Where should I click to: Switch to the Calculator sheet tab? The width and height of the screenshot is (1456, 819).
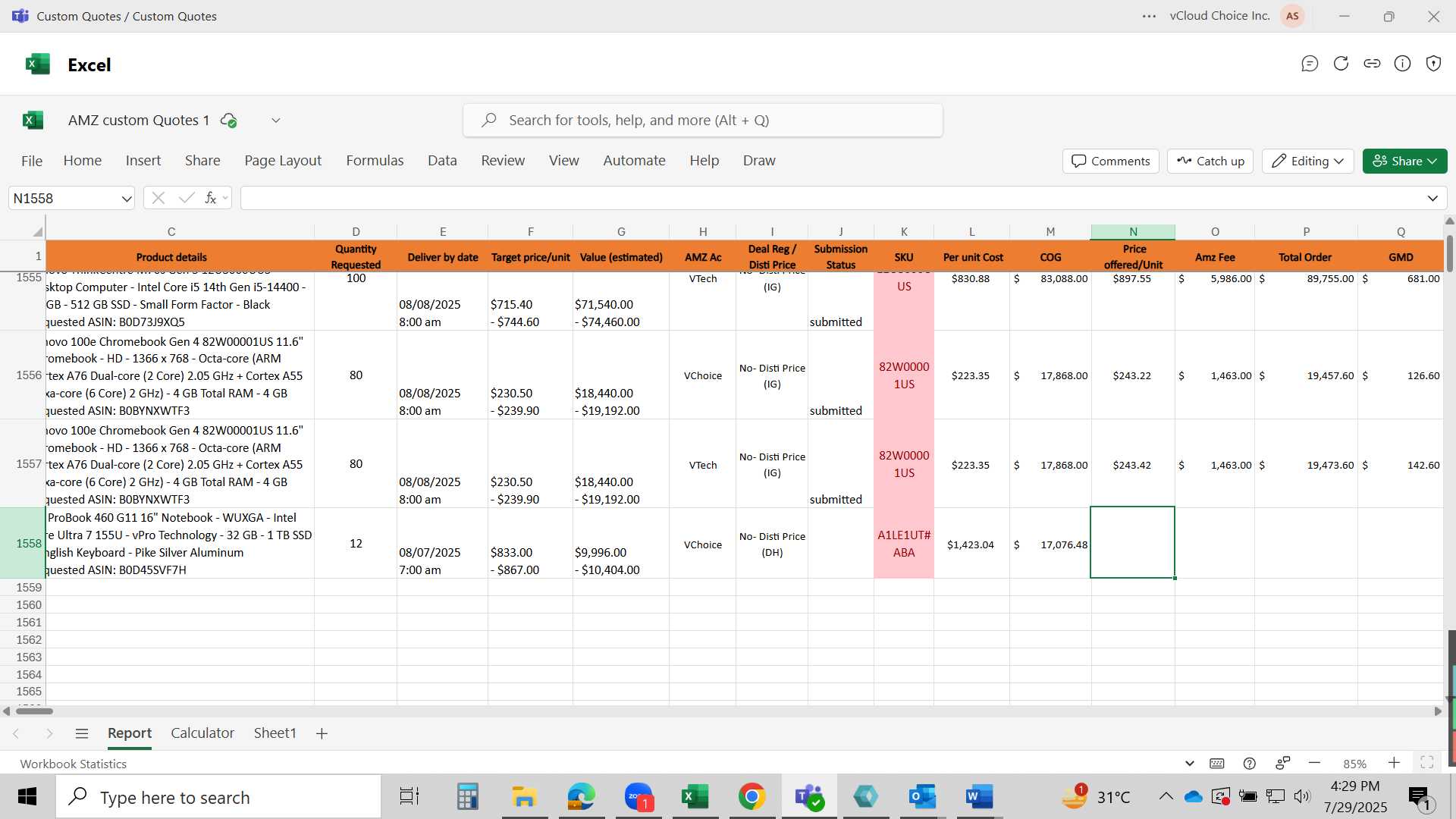pos(202,733)
